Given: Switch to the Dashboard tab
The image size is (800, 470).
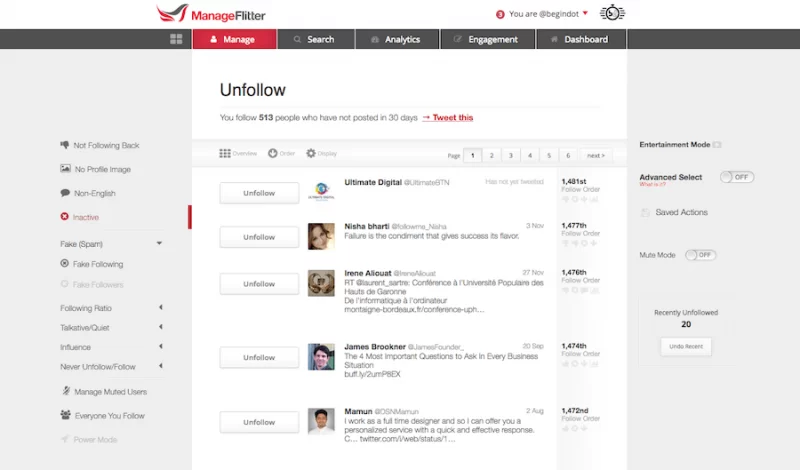Looking at the screenshot, I should pyautogui.click(x=581, y=39).
